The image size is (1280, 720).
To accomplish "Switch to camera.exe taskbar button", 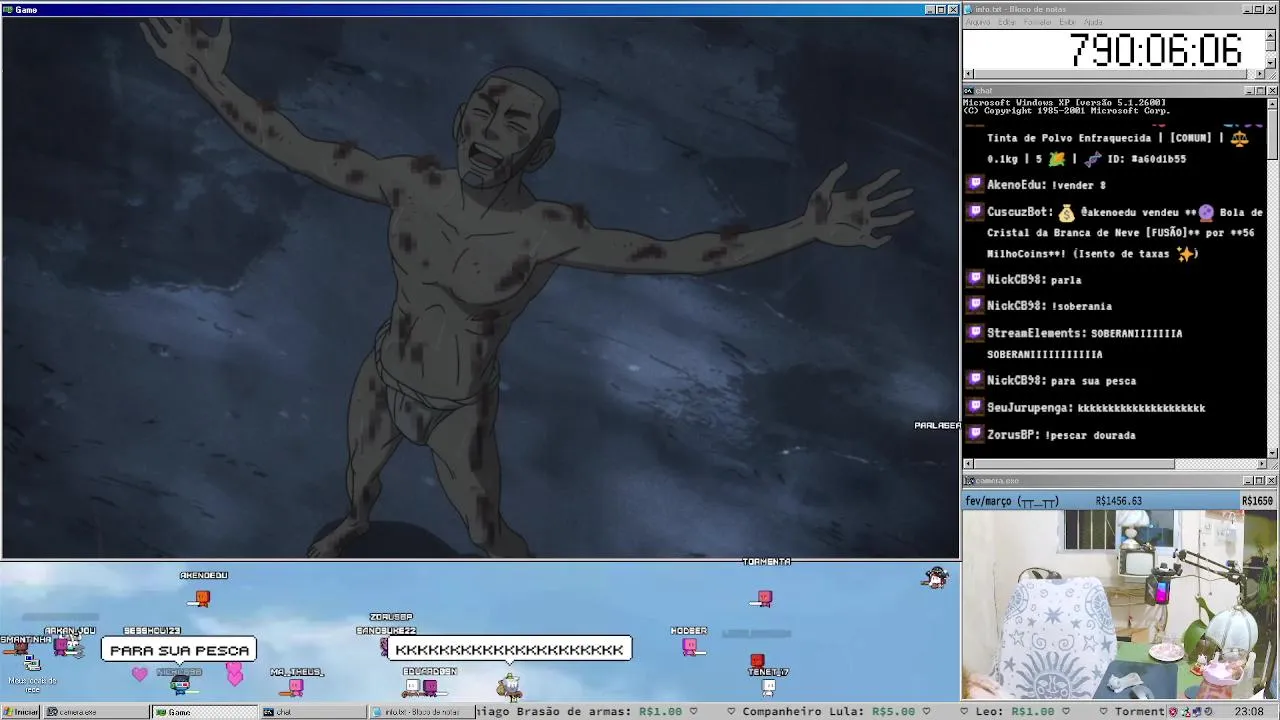I will point(97,712).
